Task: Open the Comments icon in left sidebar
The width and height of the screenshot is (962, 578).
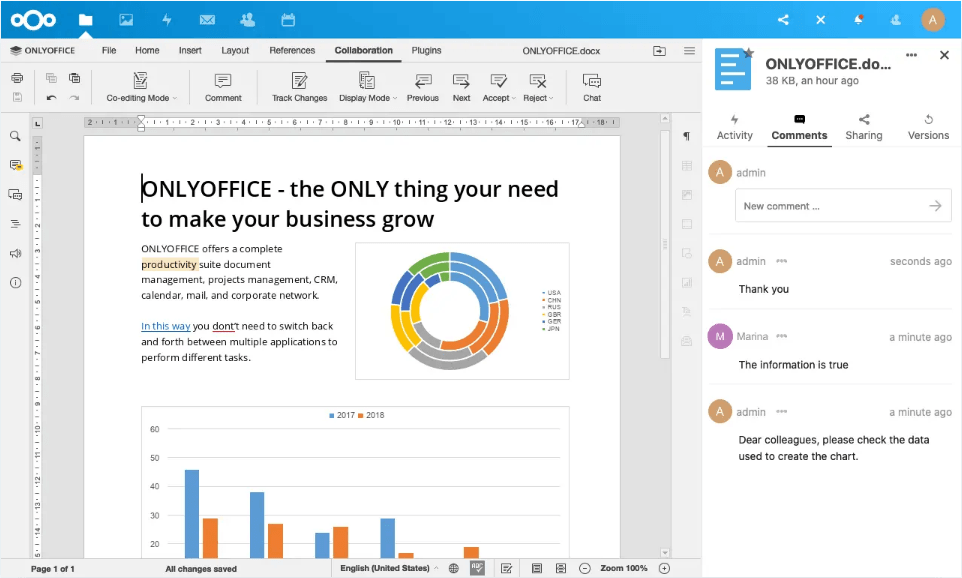Action: click(x=16, y=165)
